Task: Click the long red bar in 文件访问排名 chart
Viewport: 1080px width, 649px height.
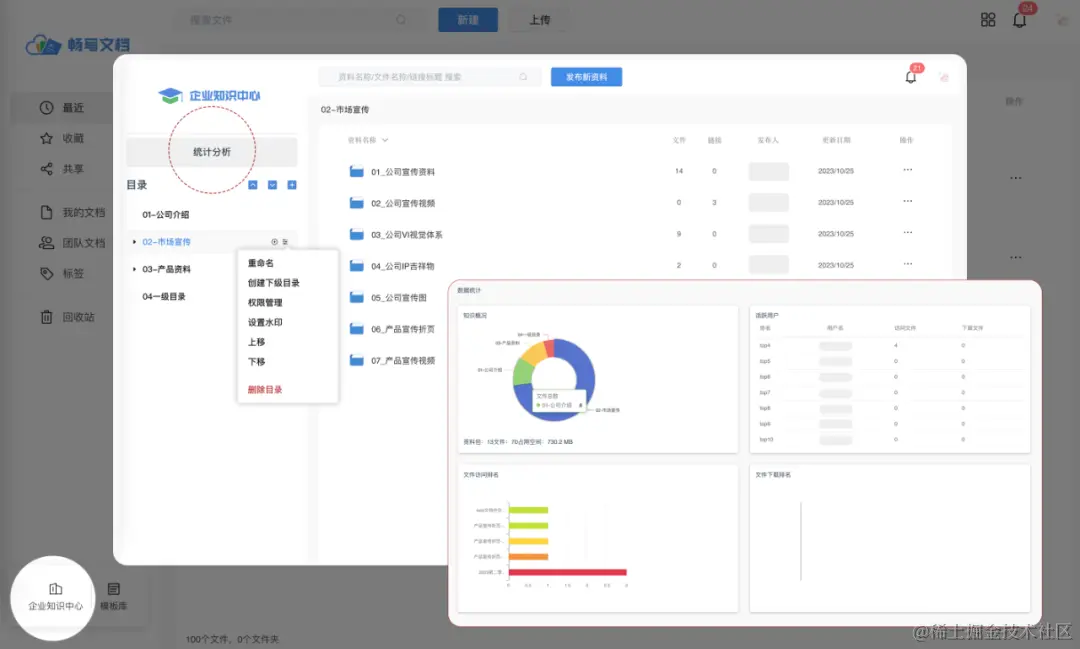Action: (568, 572)
